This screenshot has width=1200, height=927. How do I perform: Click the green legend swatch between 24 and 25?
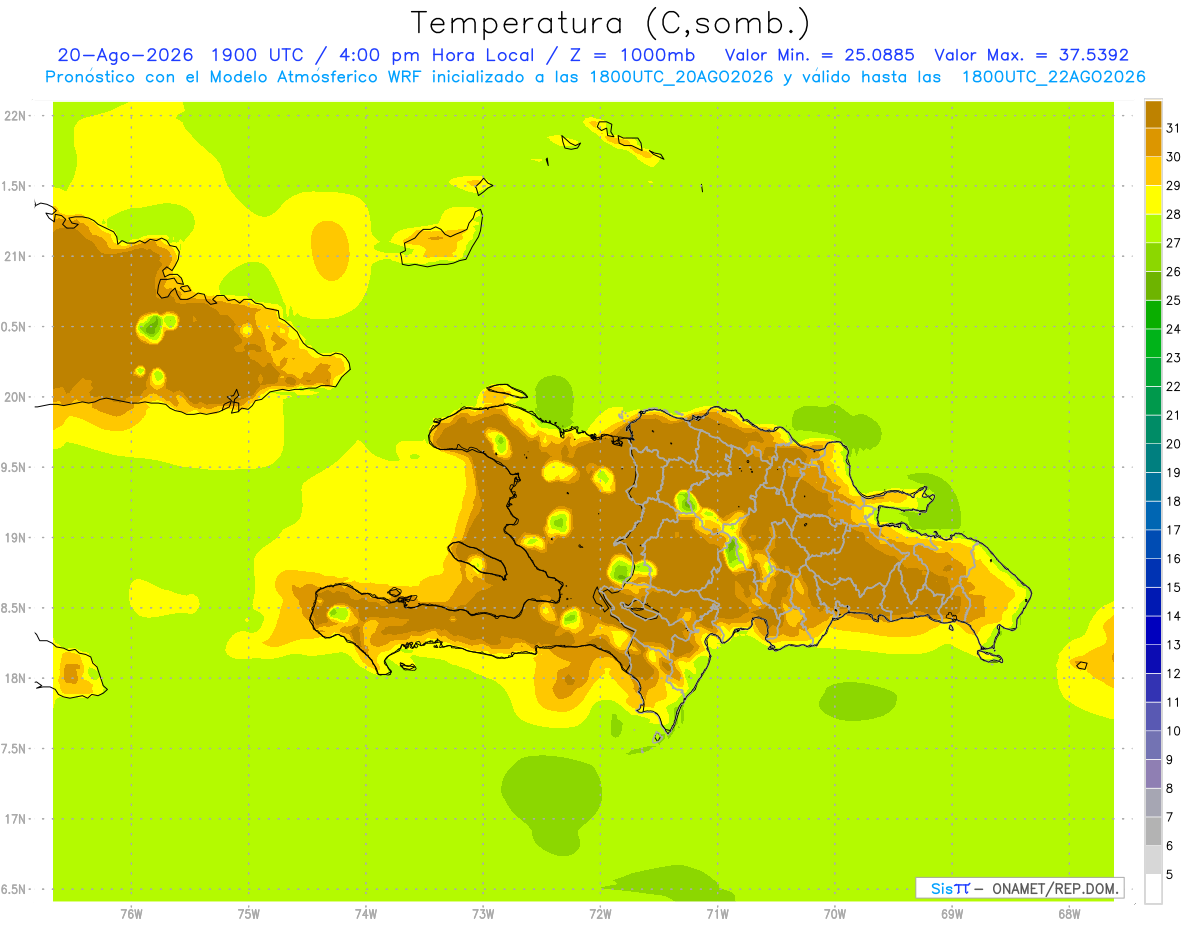pyautogui.click(x=1153, y=314)
